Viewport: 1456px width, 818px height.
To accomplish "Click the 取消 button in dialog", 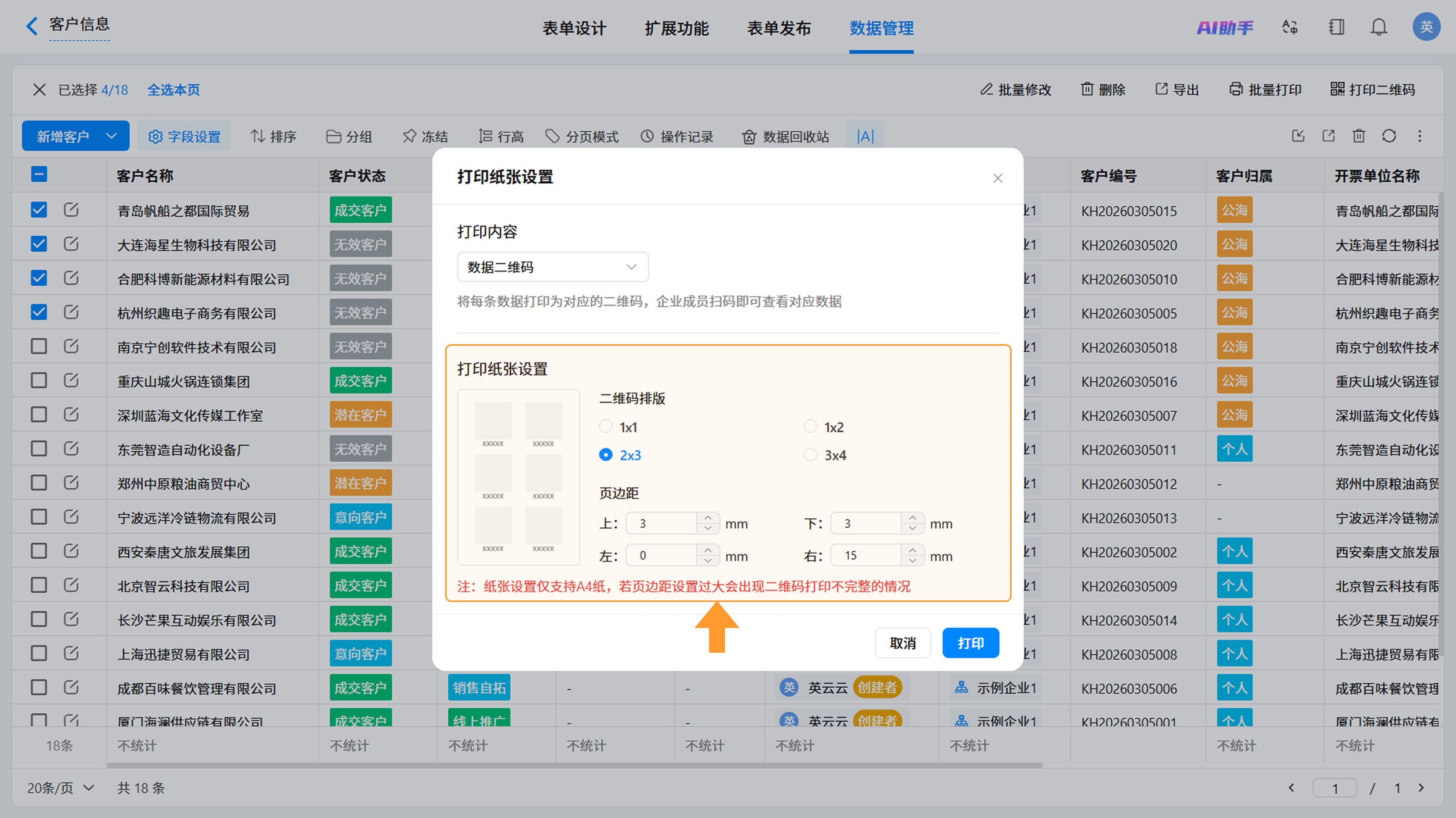I will (x=903, y=643).
